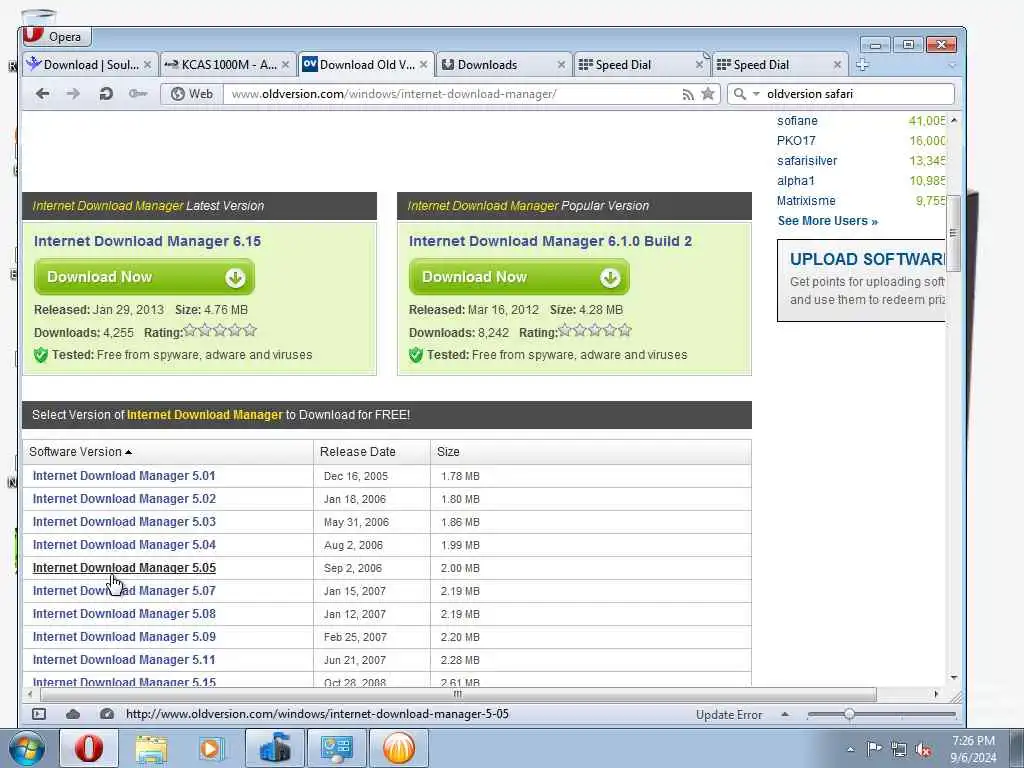Viewport: 1024px width, 768px height.
Task: Open Internet Download Manager 6.15 title link
Action: [x=147, y=241]
